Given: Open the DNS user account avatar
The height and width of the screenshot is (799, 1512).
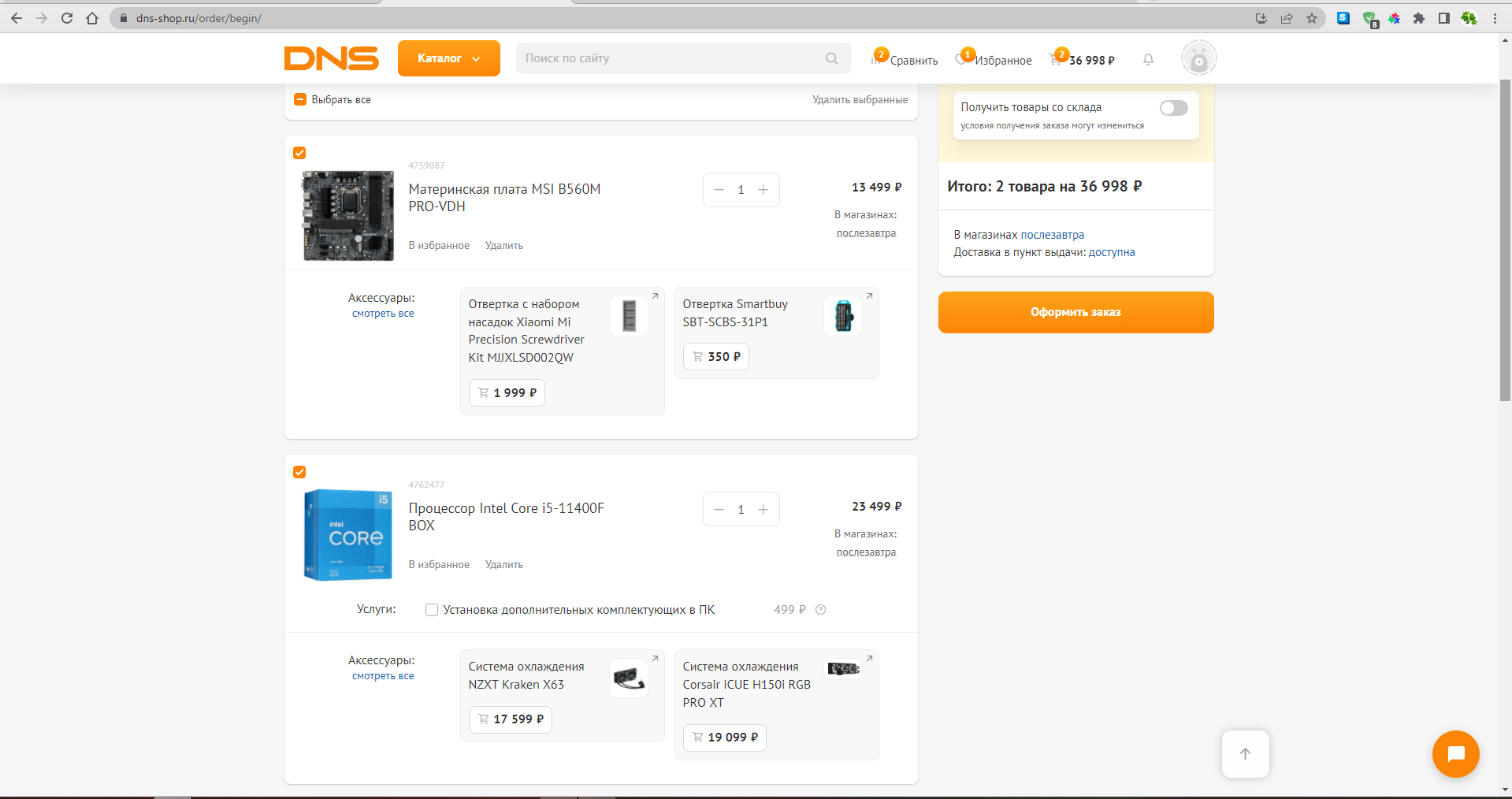Looking at the screenshot, I should pyautogui.click(x=1198, y=58).
